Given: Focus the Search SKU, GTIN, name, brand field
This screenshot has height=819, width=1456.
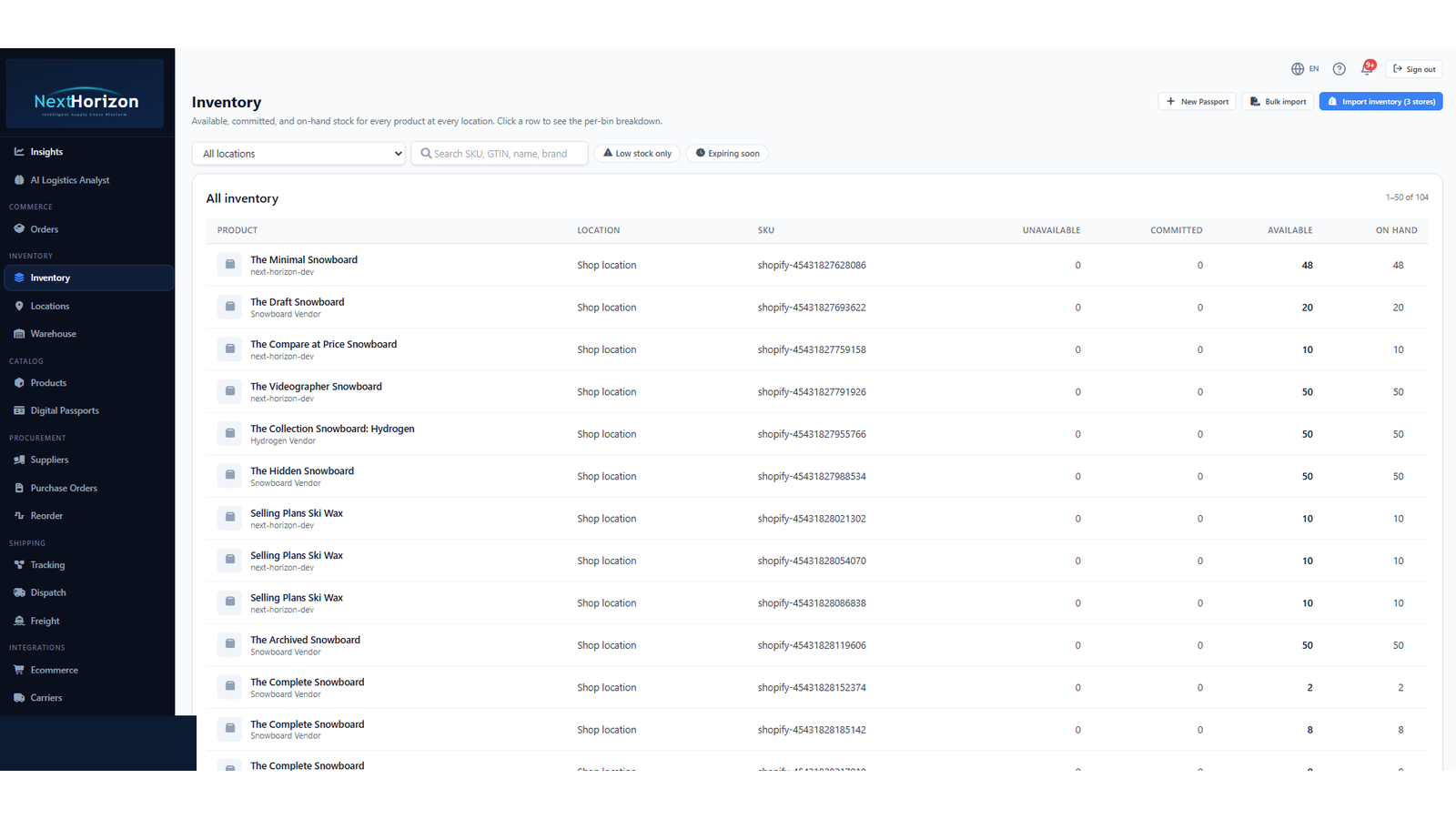Looking at the screenshot, I should point(499,154).
